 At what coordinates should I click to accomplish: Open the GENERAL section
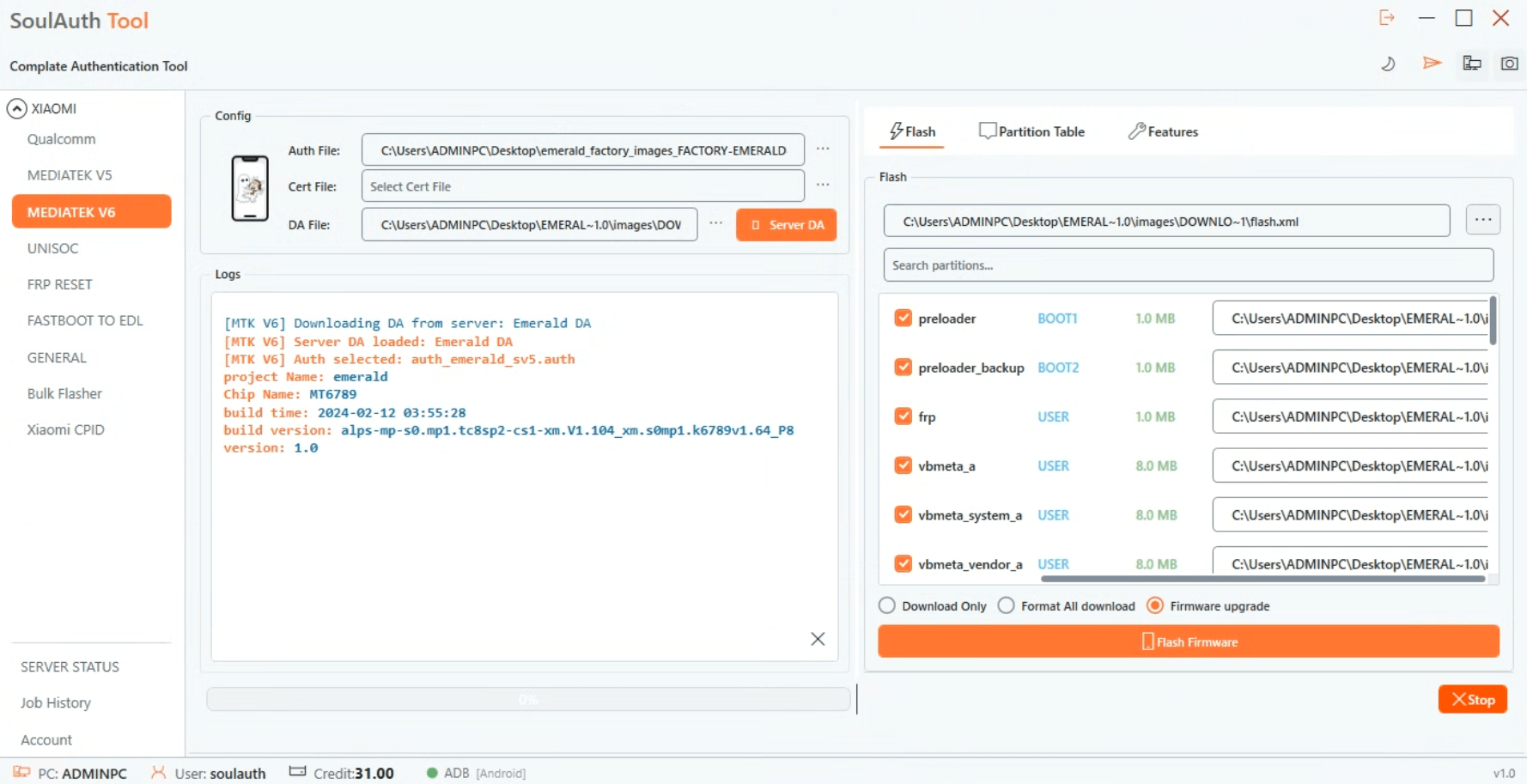[57, 357]
